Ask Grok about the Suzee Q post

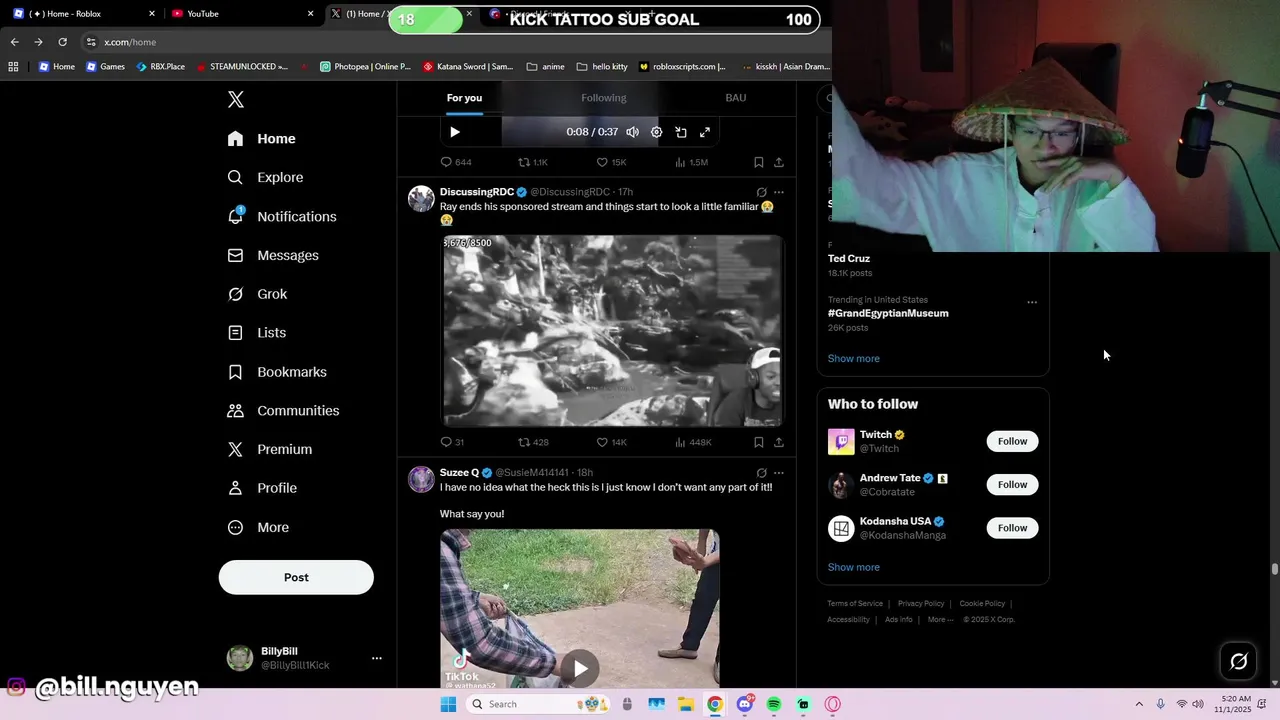coord(761,473)
